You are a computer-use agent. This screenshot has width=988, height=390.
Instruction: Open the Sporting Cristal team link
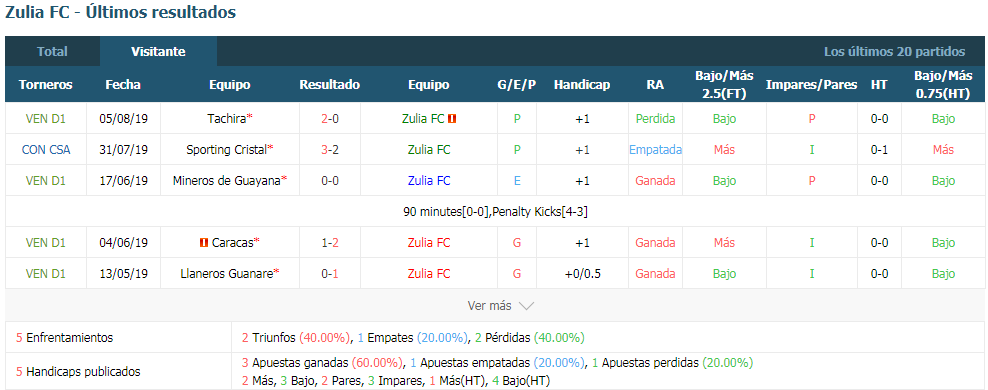pyautogui.click(x=226, y=150)
